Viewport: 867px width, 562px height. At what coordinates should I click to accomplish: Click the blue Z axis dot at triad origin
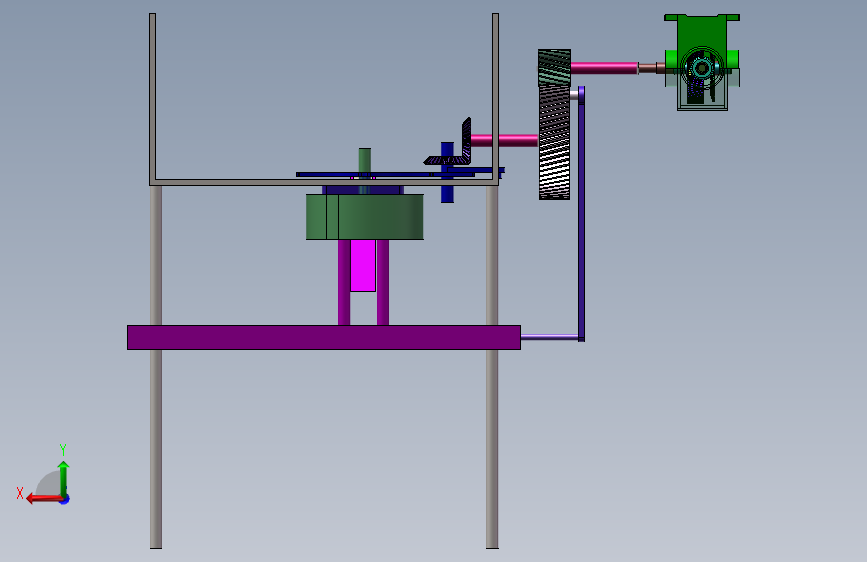65,500
